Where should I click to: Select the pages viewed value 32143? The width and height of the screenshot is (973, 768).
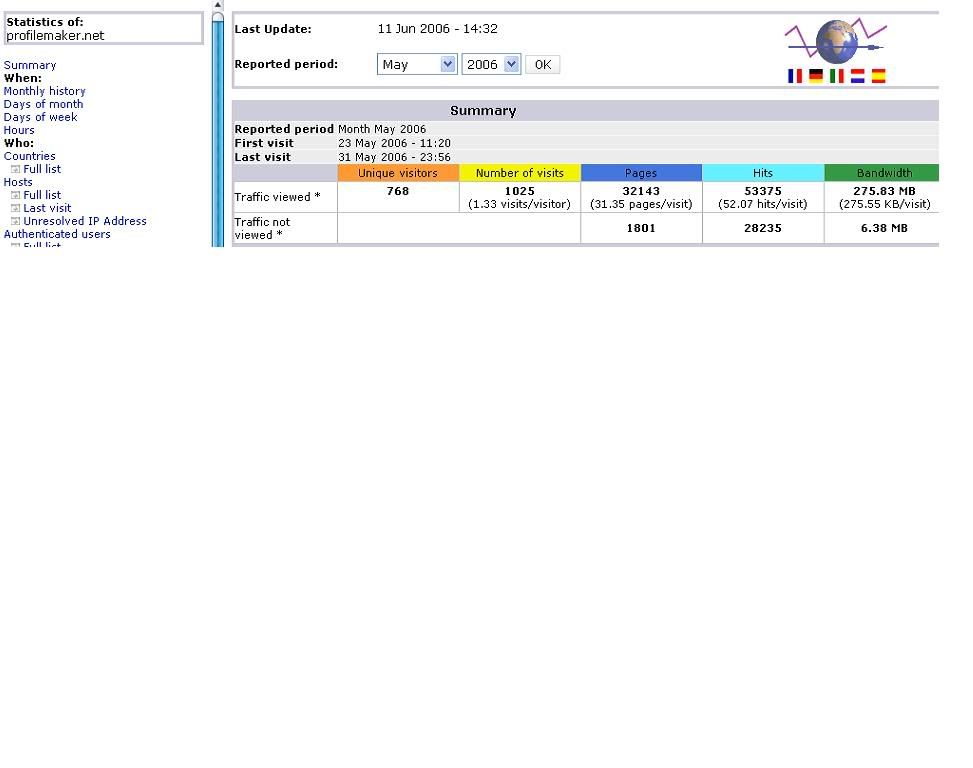coord(641,191)
